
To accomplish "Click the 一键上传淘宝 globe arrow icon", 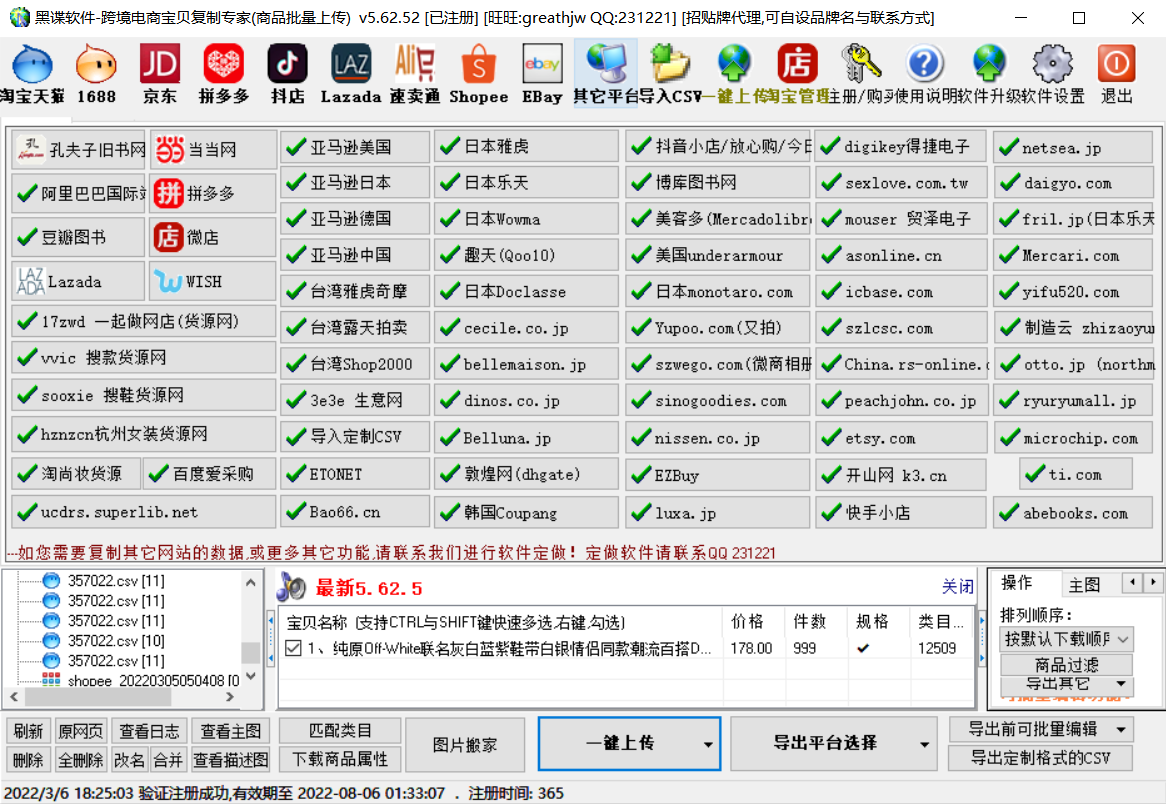I will click(734, 73).
